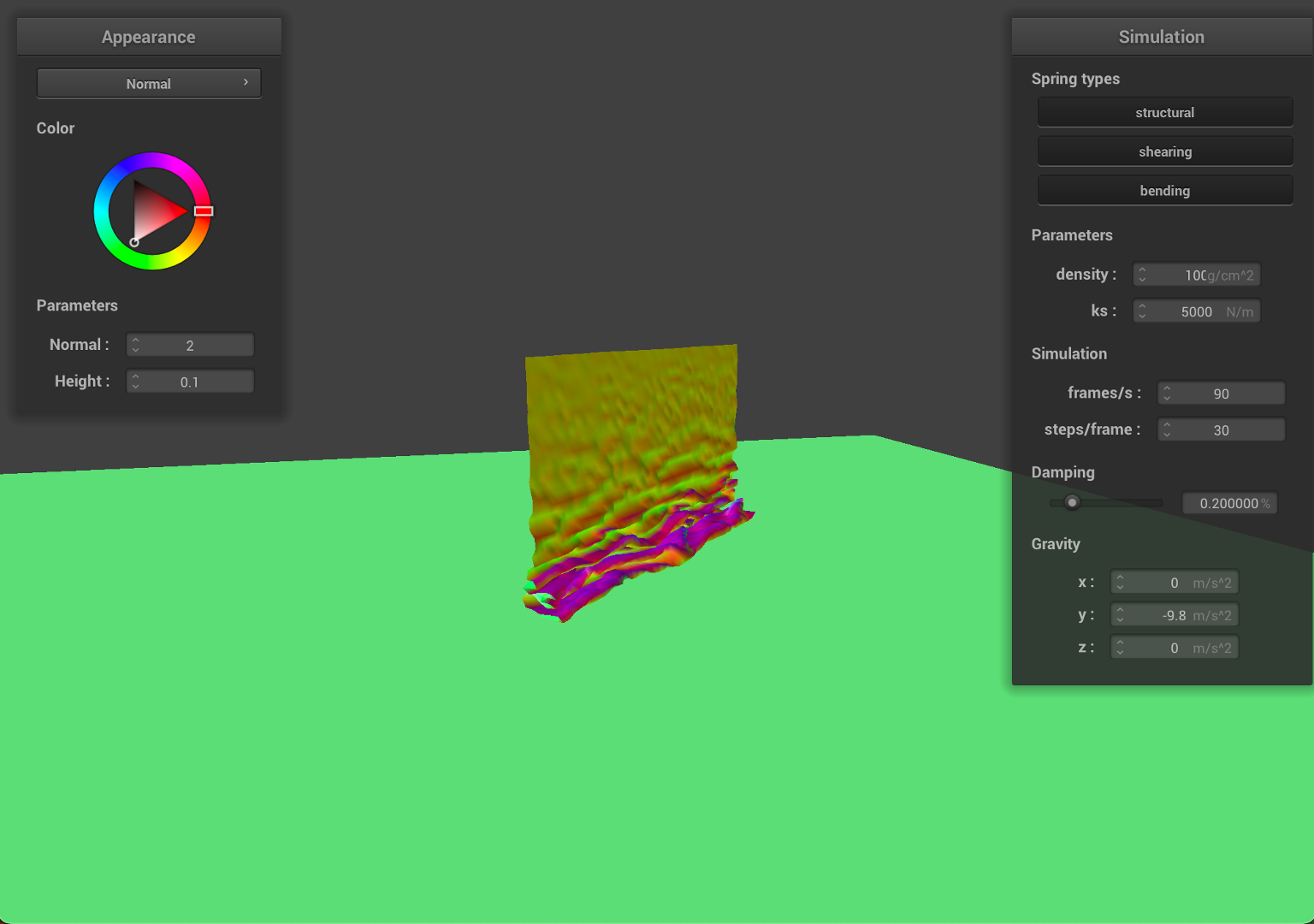The image size is (1314, 924).
Task: Open the Normal shader dropdown
Action: pos(149,84)
